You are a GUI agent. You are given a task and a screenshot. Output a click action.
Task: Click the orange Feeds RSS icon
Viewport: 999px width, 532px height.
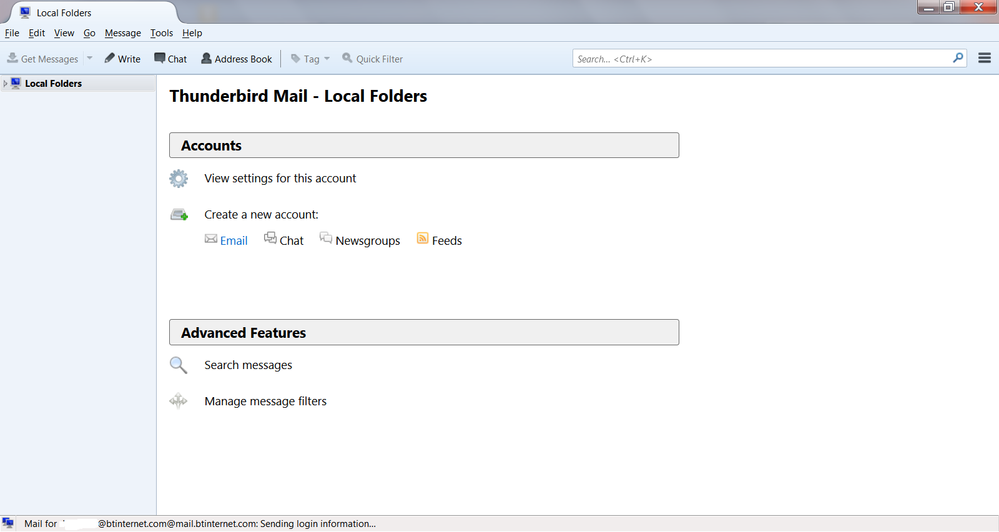[422, 238]
